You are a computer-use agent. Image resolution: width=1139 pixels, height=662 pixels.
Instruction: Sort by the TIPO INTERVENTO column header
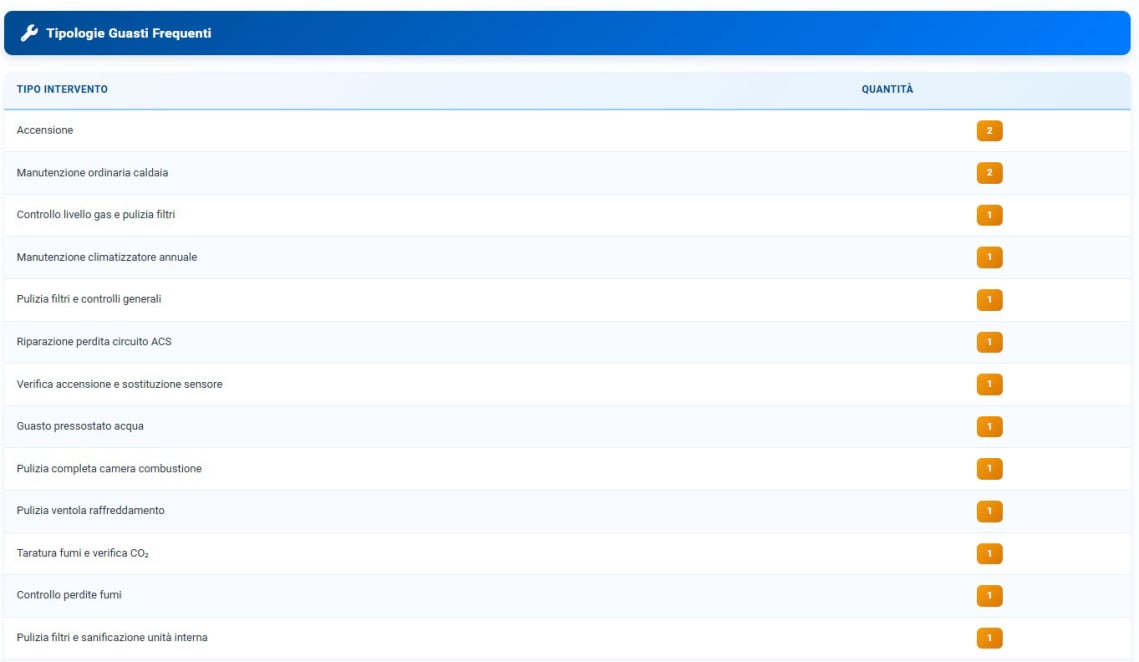(62, 90)
